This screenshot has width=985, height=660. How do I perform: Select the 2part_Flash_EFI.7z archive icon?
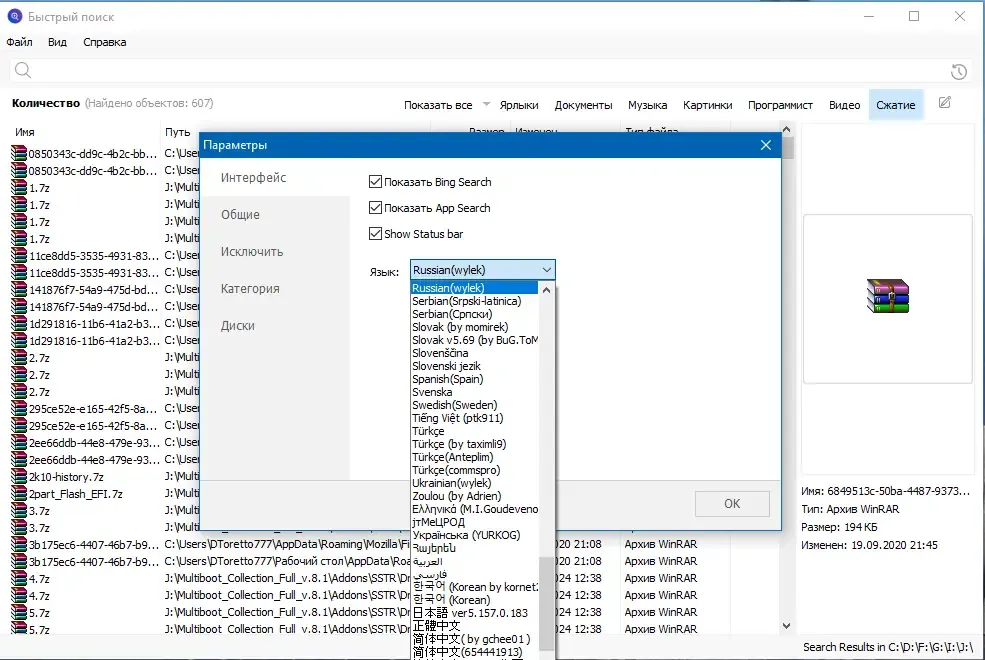19,494
